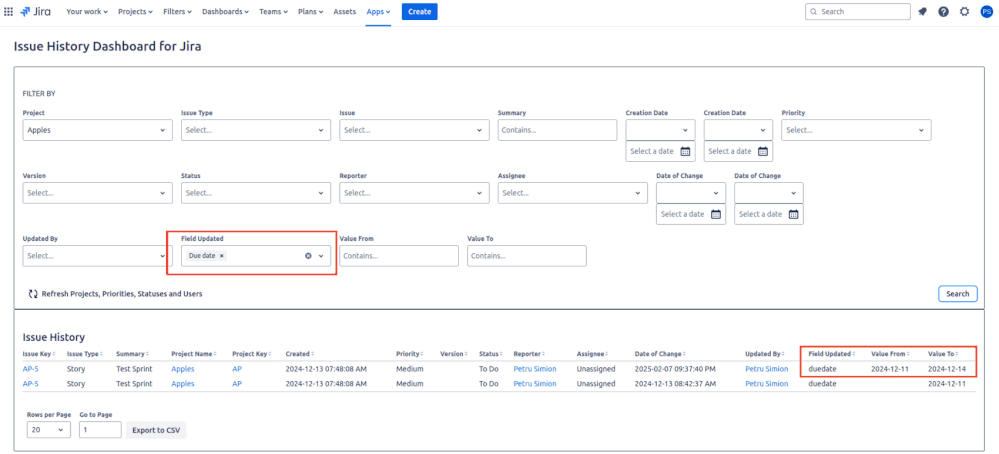Clear the Field Updated selection with the round X
Screen dimensions: 999x454
click(x=308, y=255)
